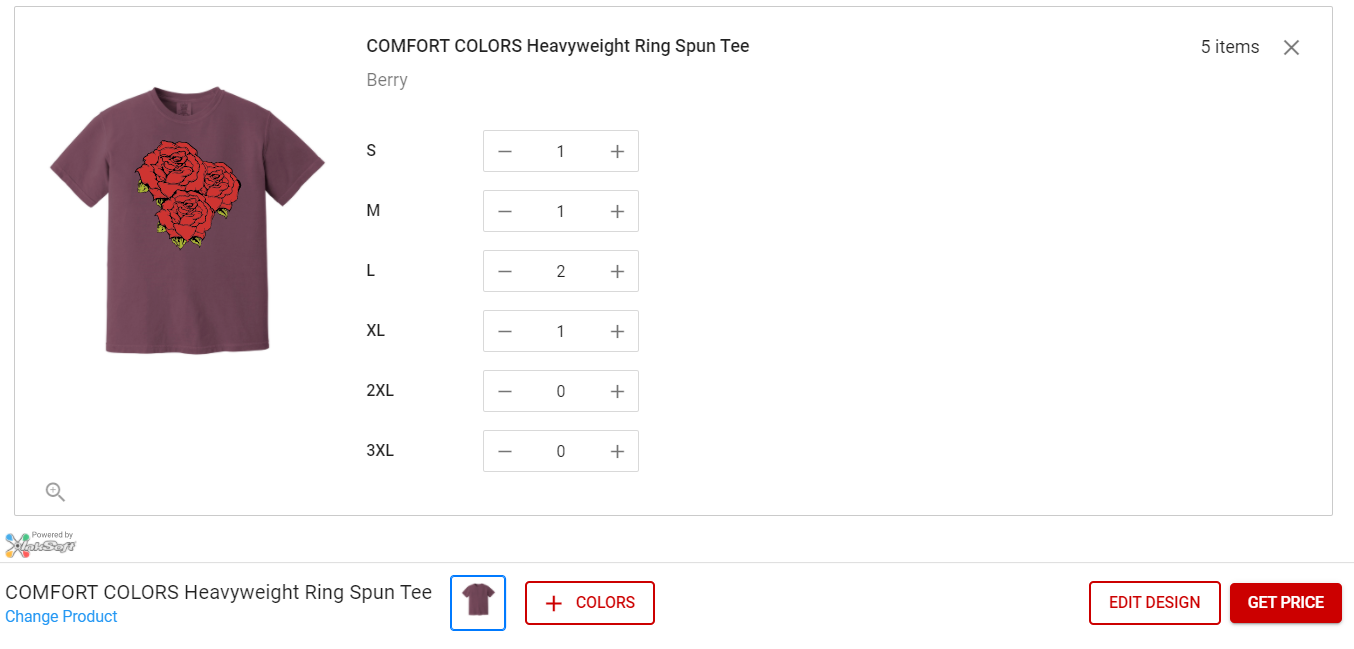
Task: Click the size L quantity field
Action: [x=561, y=271]
